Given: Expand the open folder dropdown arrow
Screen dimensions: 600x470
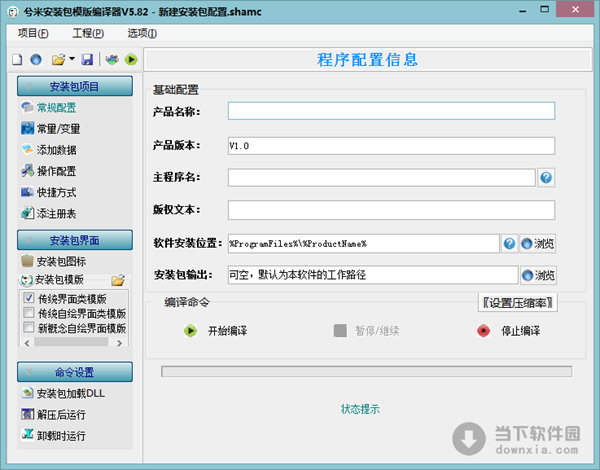Looking at the screenshot, I should (72, 59).
